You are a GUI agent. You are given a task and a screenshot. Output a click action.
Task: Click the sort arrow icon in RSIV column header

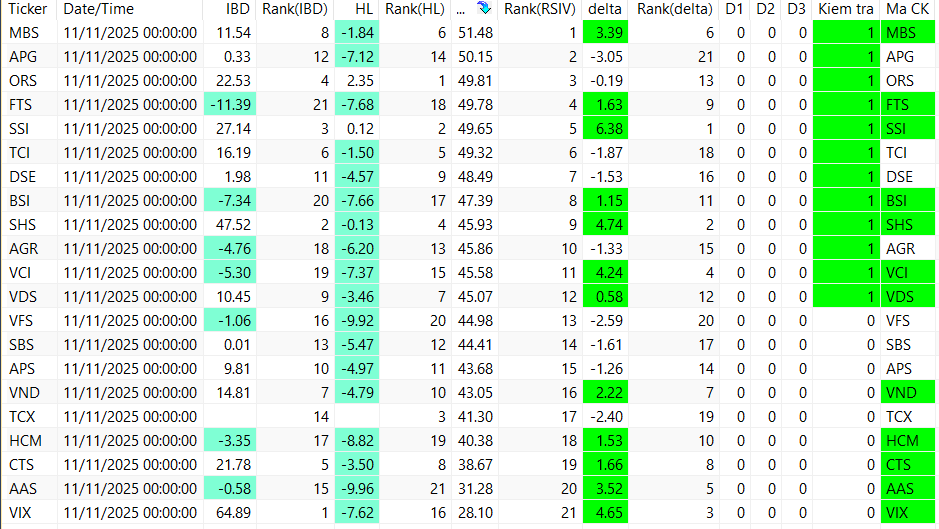coord(484,8)
